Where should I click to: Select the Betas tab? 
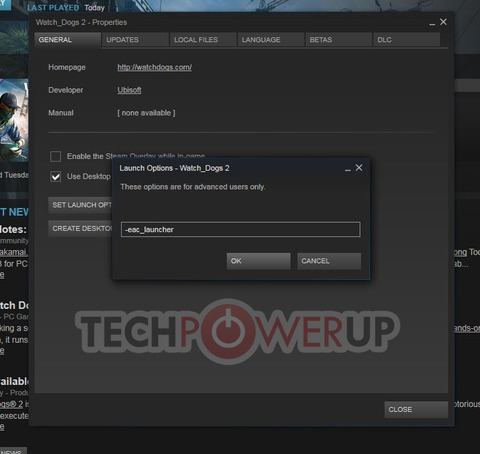pyautogui.click(x=339, y=40)
